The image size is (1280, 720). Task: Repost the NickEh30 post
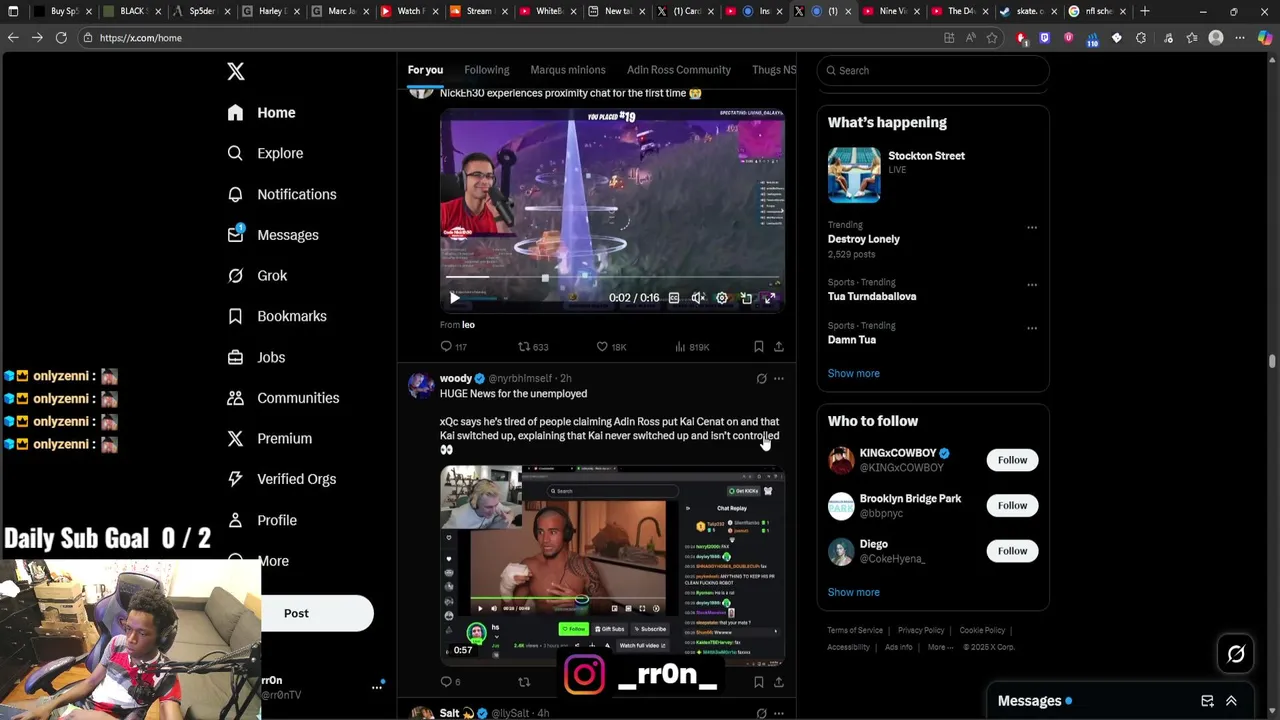[x=532, y=347]
